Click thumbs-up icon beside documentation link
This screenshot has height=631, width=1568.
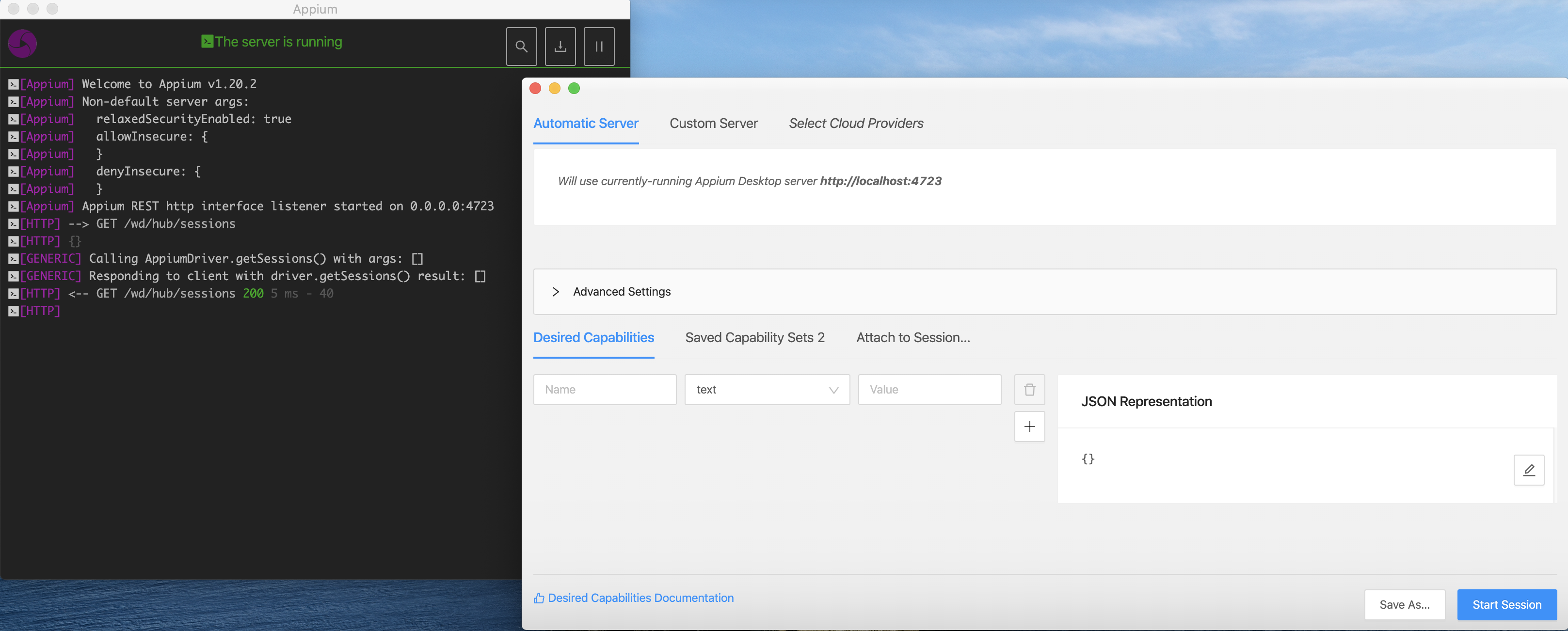[x=539, y=598]
